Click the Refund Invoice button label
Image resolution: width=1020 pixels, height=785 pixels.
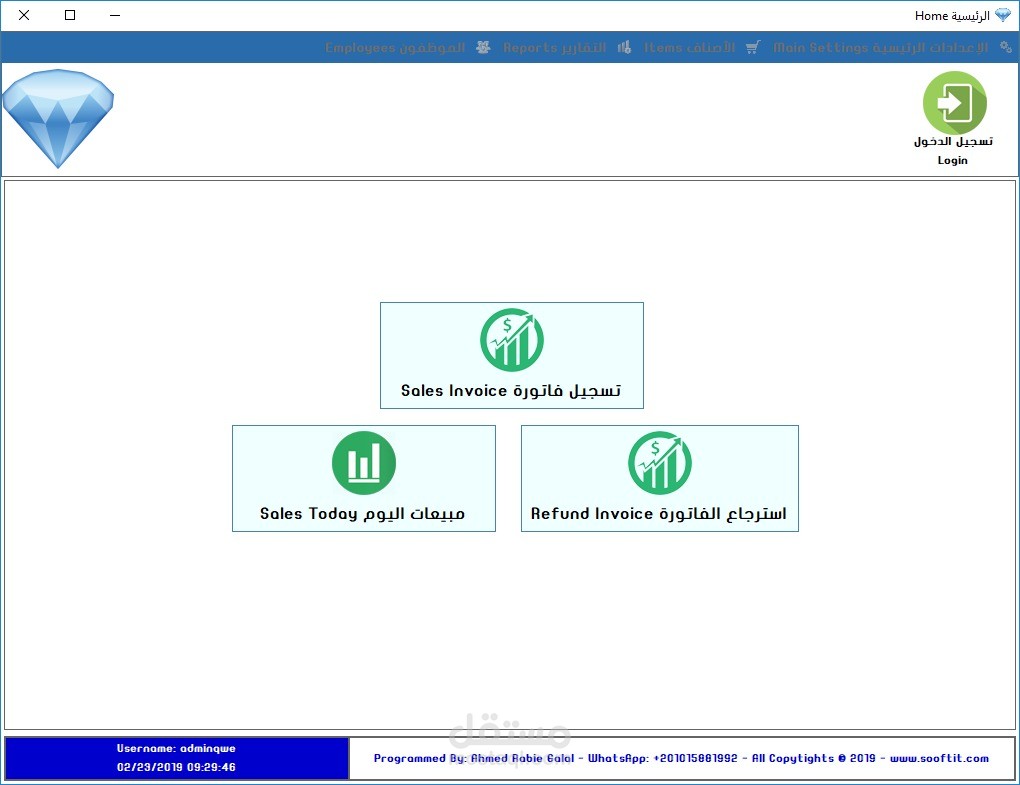pyautogui.click(x=658, y=514)
